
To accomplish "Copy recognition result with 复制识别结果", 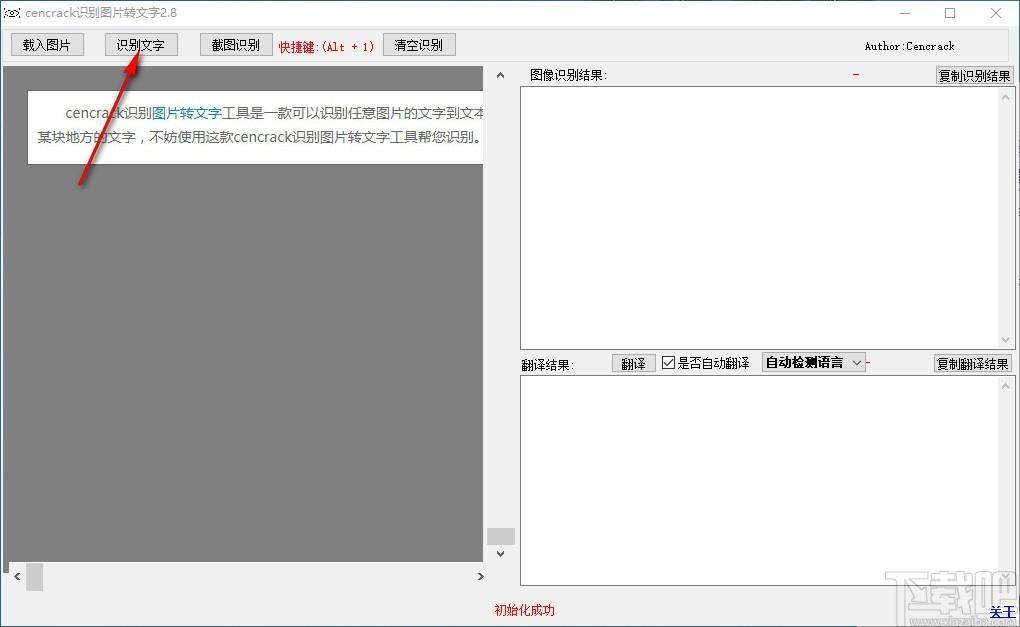I will [974, 75].
